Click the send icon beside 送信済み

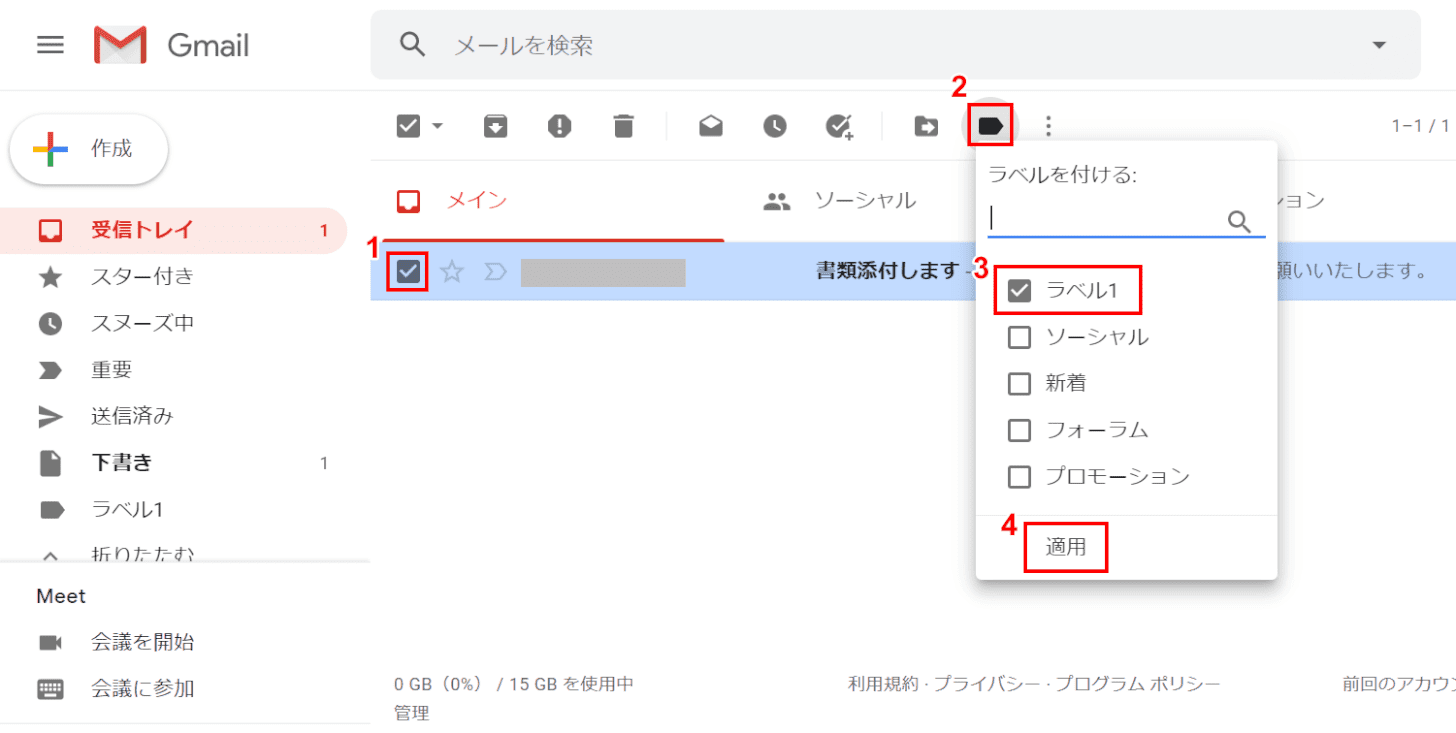coord(50,416)
